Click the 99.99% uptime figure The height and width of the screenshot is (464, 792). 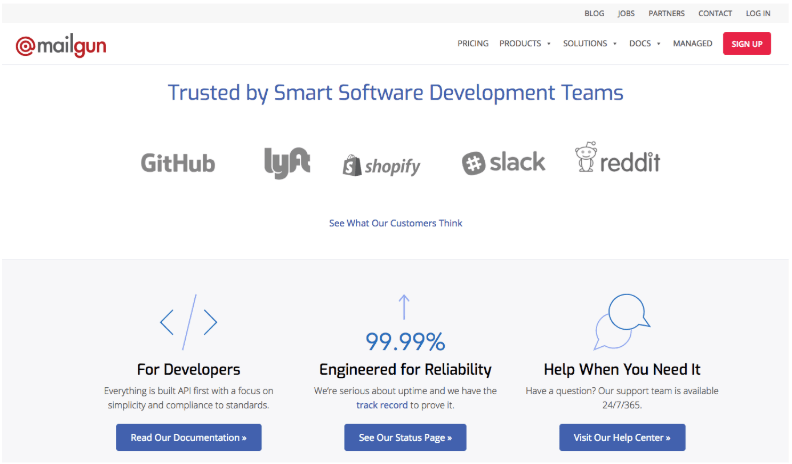point(405,342)
